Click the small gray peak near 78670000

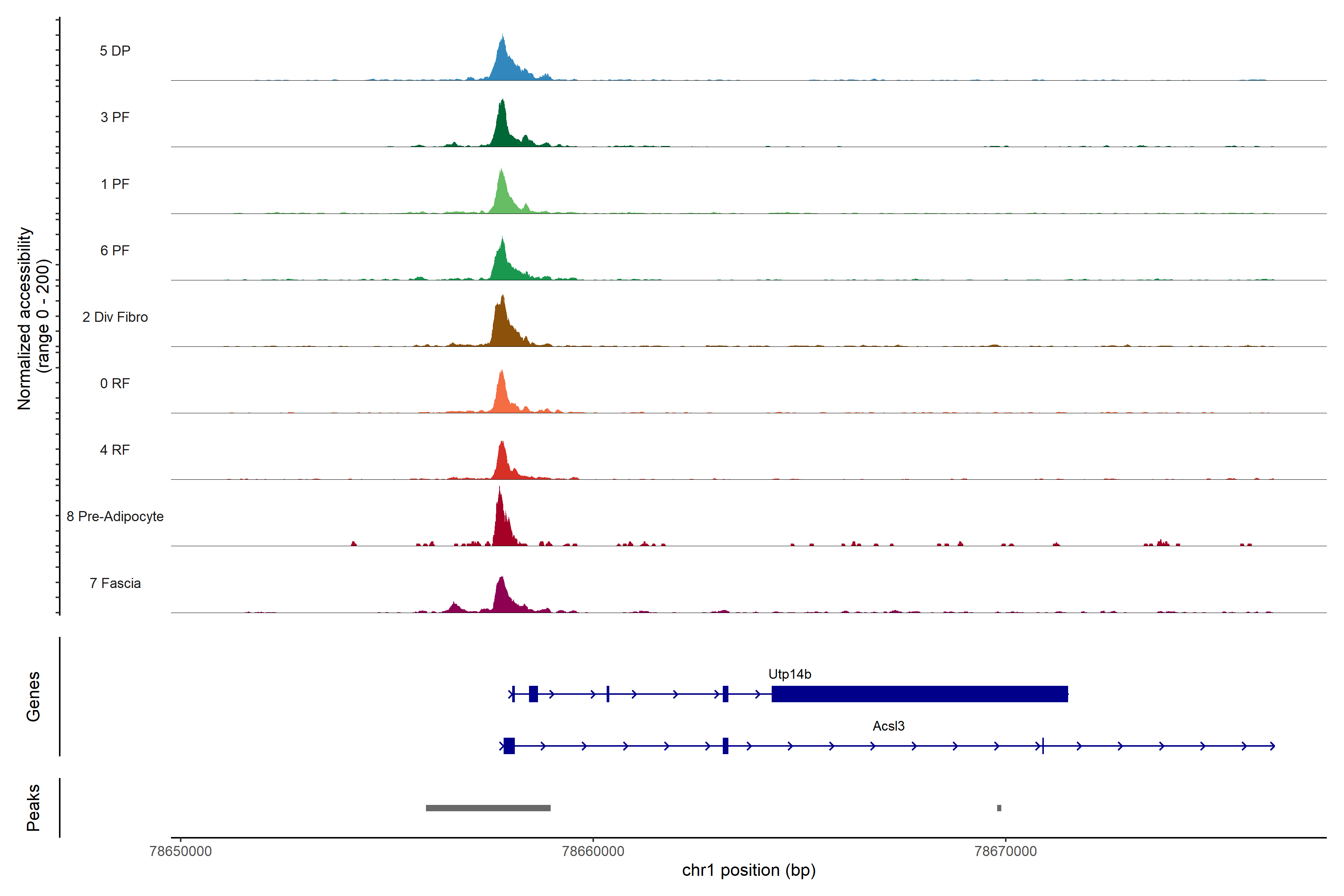click(999, 808)
